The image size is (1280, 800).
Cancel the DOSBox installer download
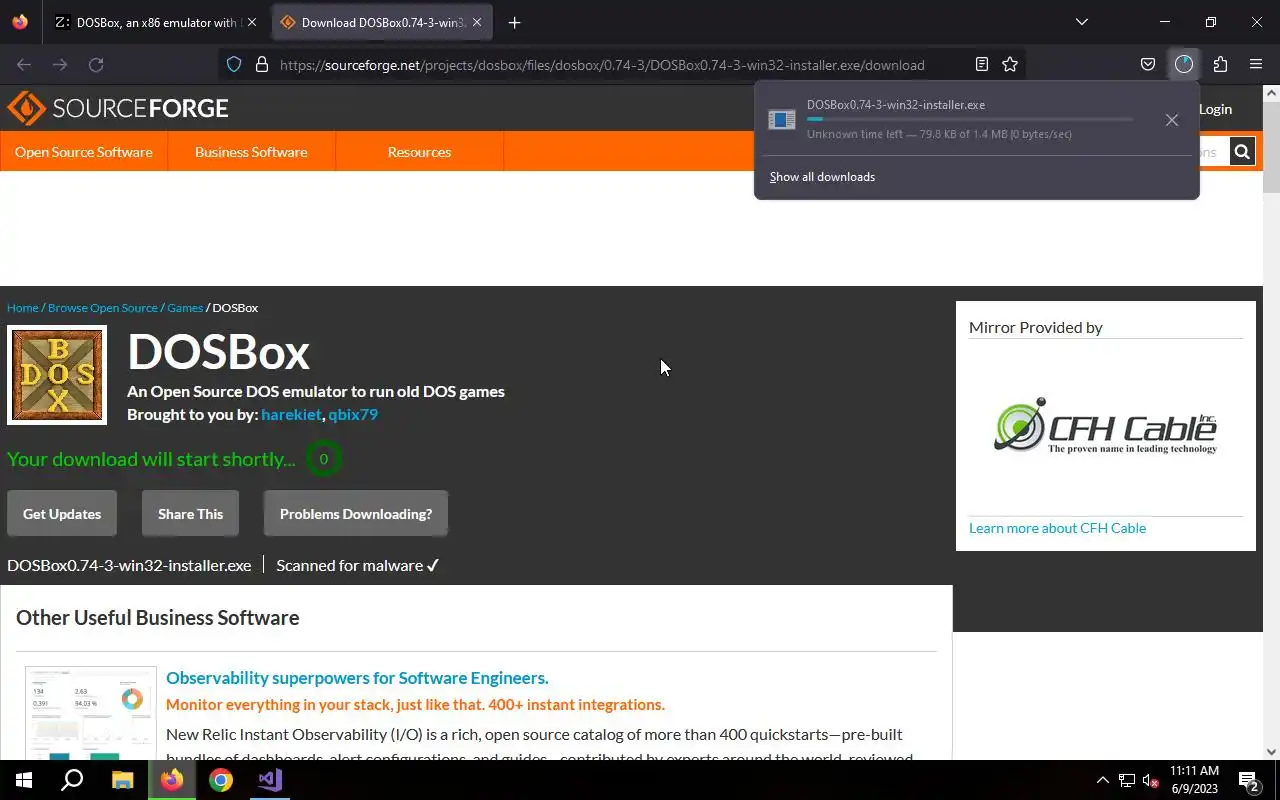pyautogui.click(x=1171, y=120)
